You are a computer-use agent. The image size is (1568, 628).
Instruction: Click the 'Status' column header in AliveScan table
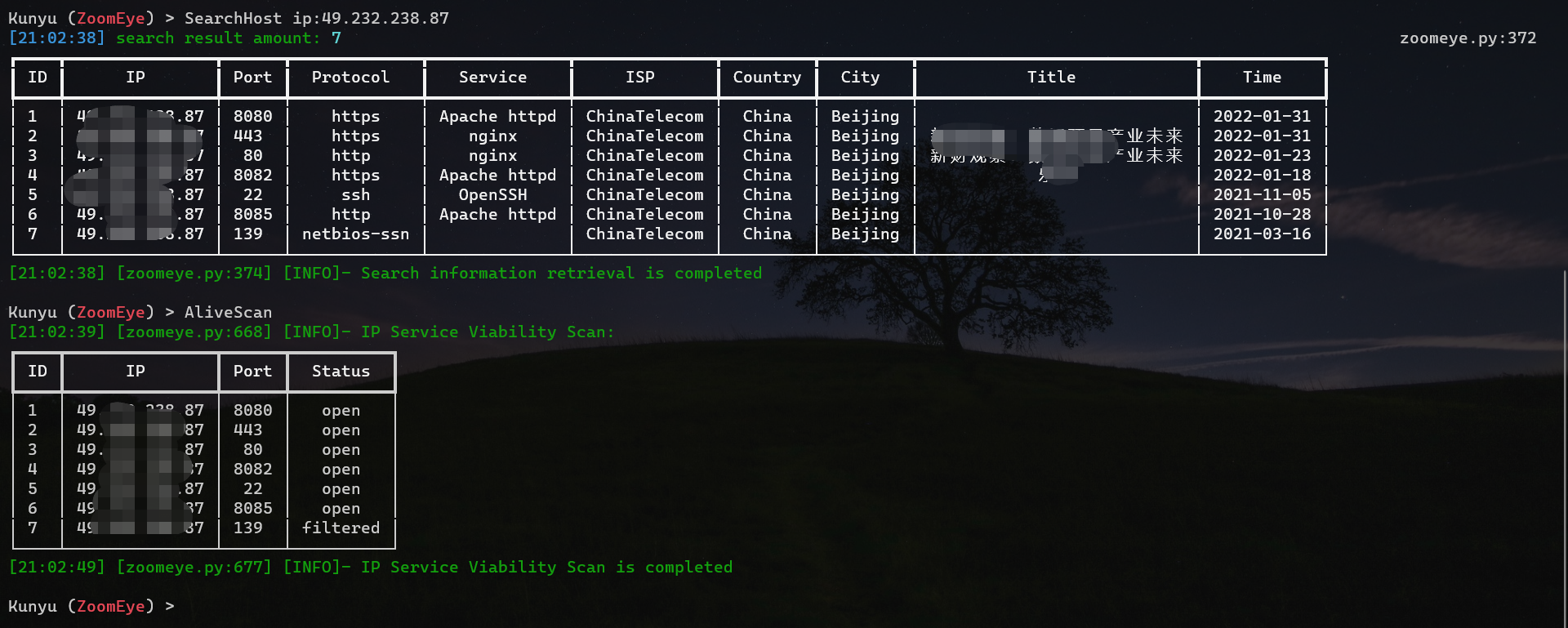point(341,372)
